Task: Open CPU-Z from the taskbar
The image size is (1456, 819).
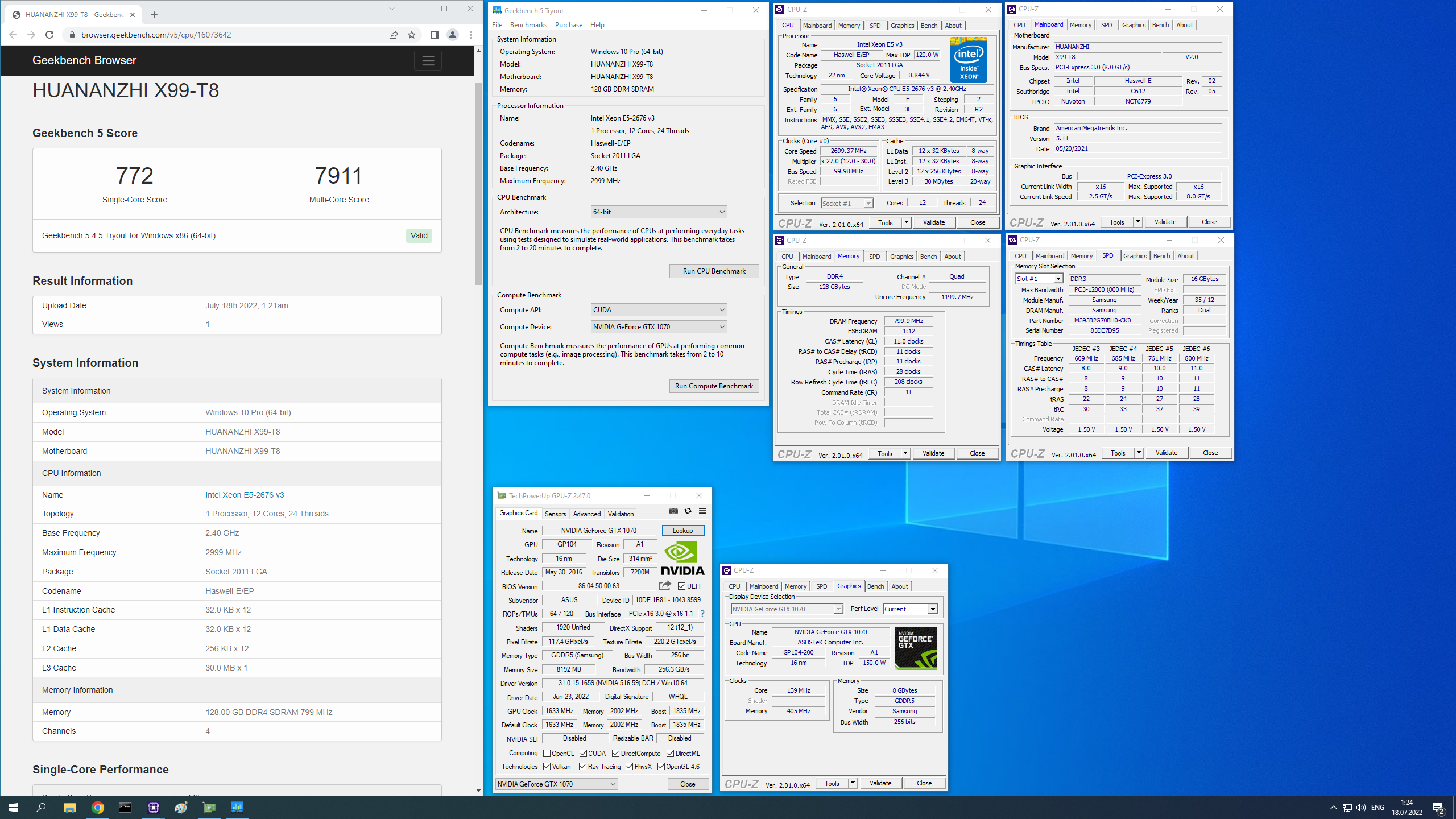Action: coord(154,807)
